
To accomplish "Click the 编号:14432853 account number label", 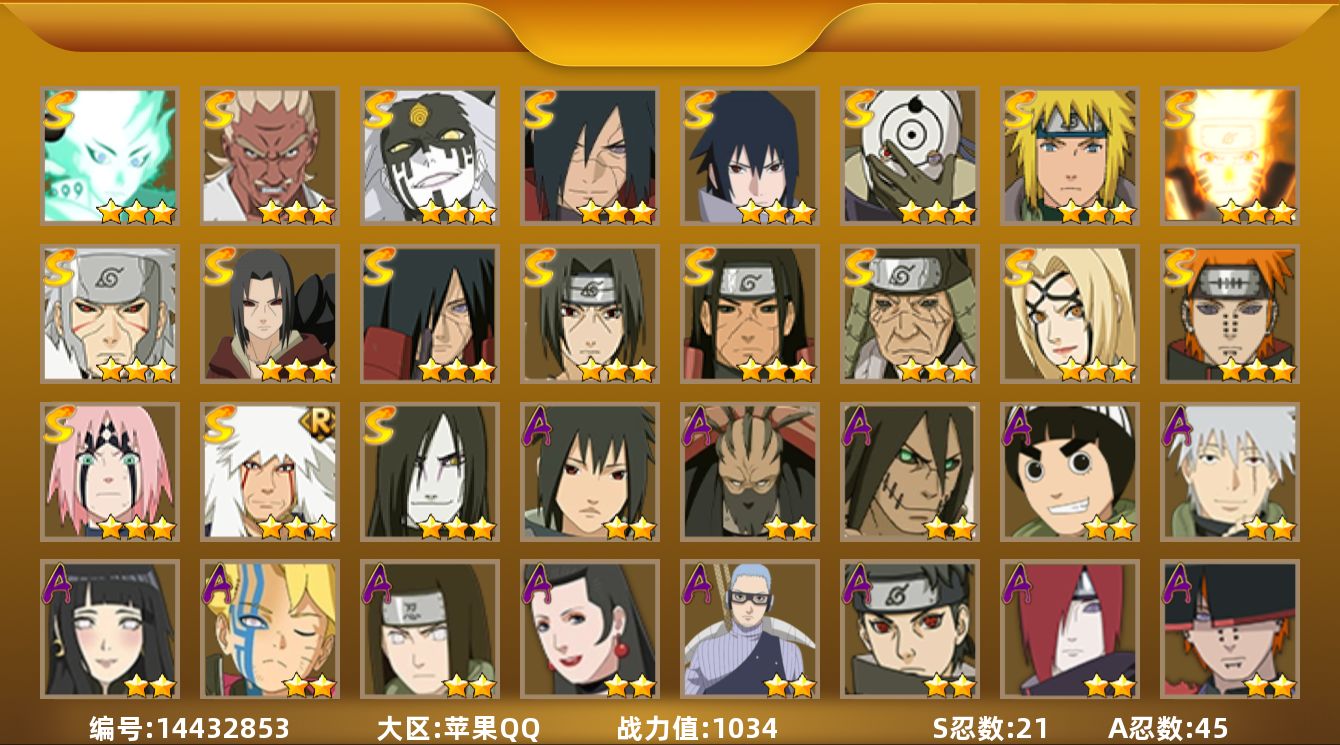I will (189, 728).
